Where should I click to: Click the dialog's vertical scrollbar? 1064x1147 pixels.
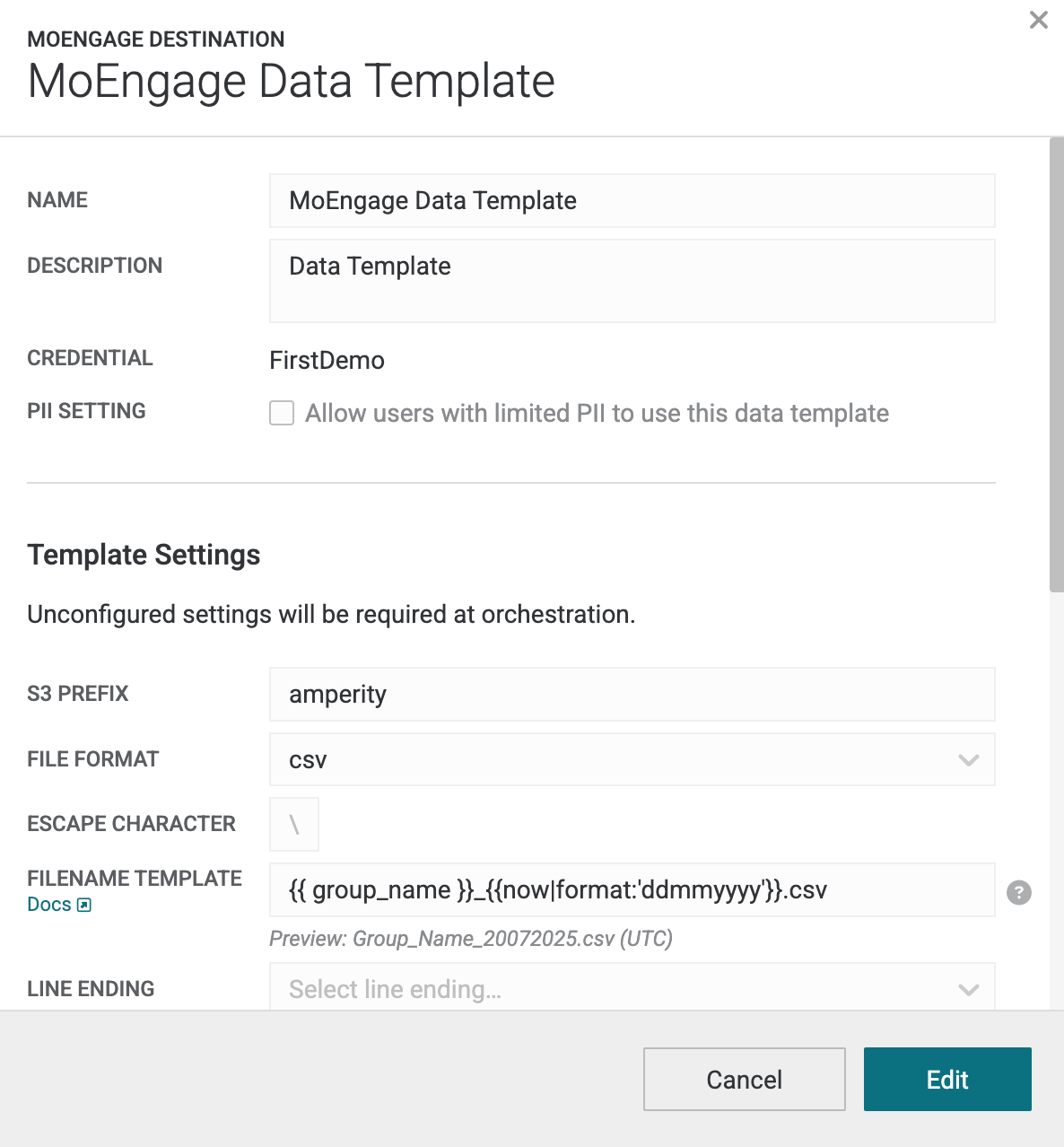click(x=1057, y=365)
